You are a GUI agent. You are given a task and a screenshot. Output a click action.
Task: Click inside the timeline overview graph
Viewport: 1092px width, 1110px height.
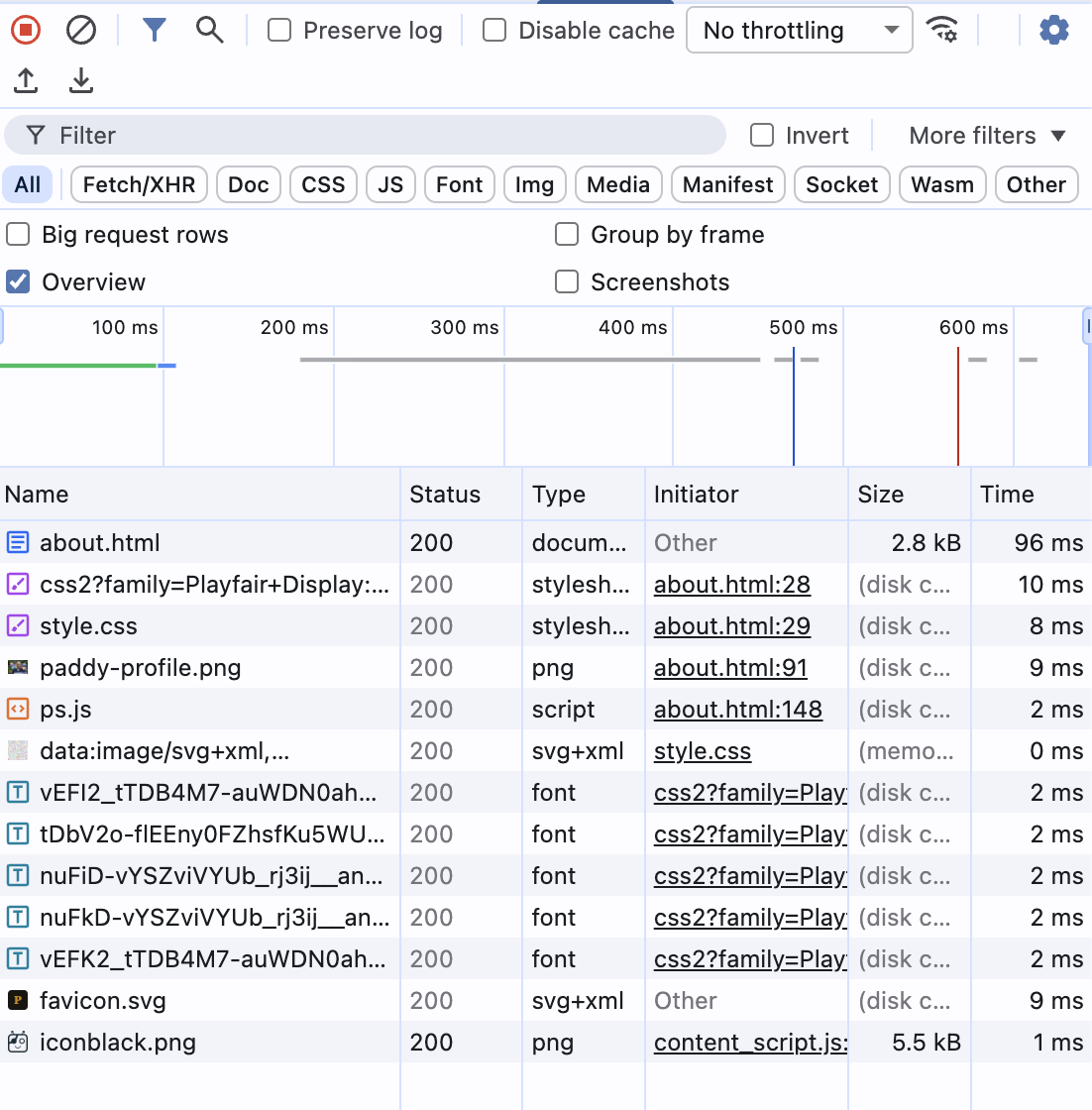tap(545, 416)
